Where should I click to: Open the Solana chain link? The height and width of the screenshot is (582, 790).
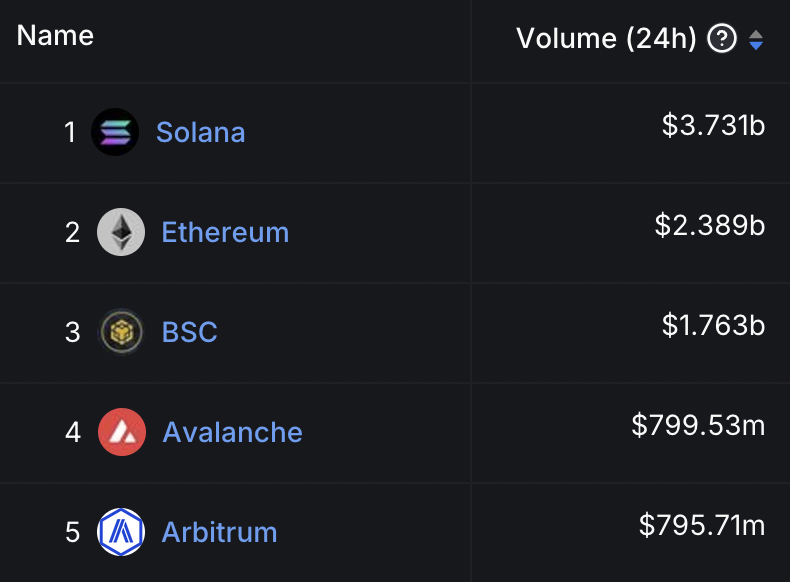tap(201, 132)
